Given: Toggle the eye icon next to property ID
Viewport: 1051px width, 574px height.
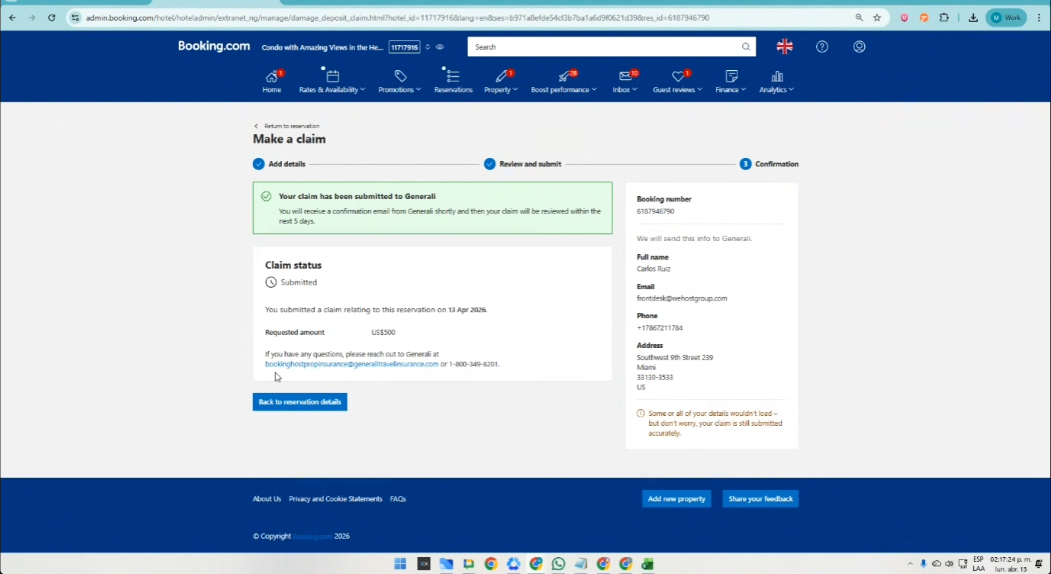Looking at the screenshot, I should (x=440, y=47).
